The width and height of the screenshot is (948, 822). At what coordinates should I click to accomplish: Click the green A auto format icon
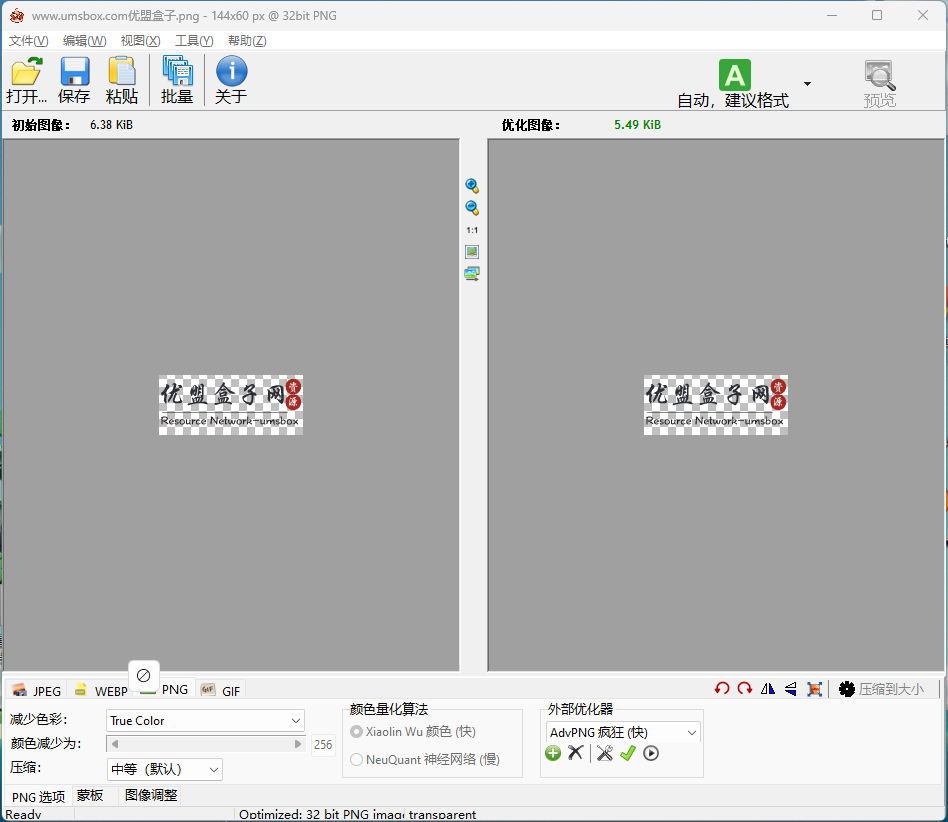point(735,75)
